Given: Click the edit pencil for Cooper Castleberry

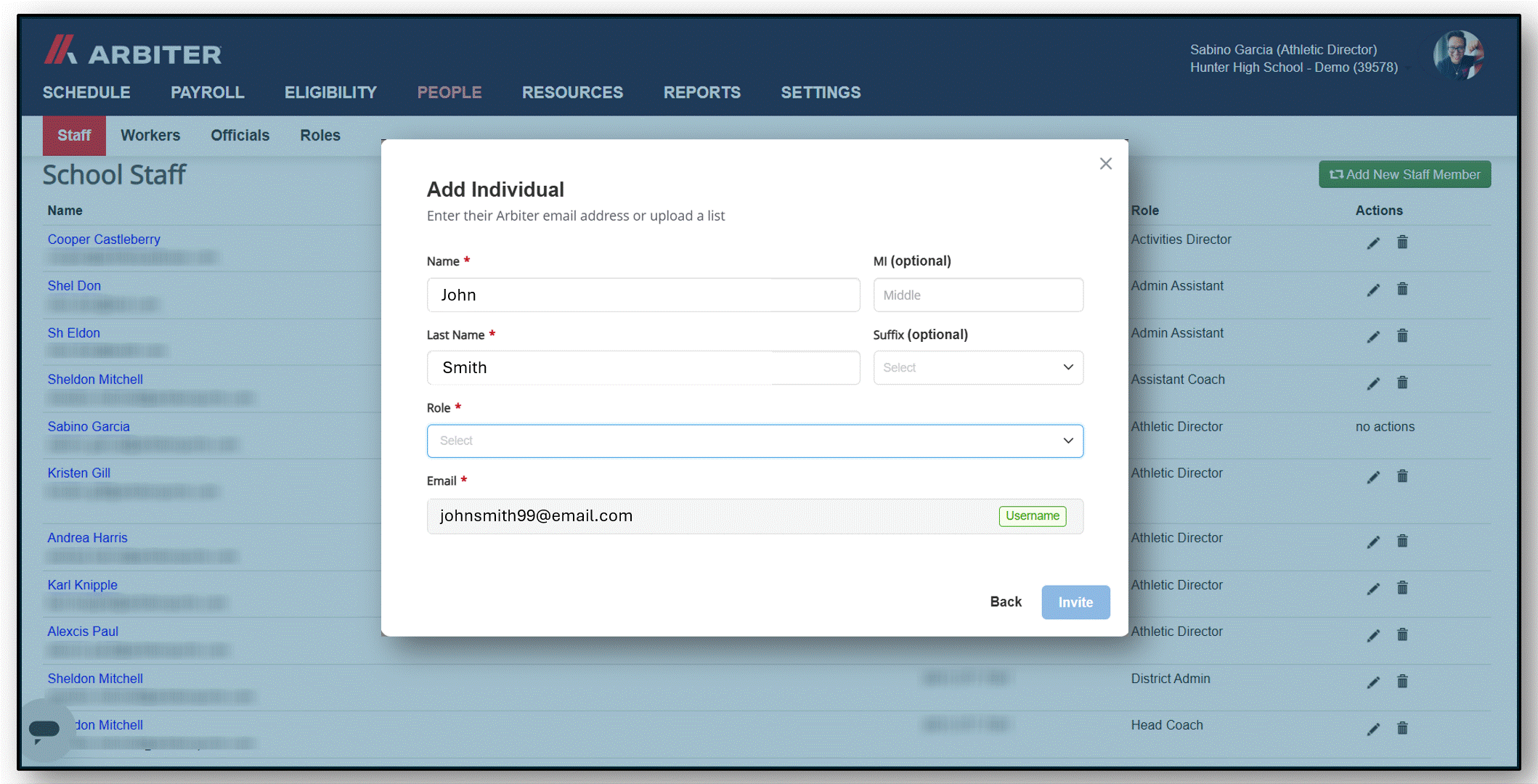Looking at the screenshot, I should [x=1373, y=243].
